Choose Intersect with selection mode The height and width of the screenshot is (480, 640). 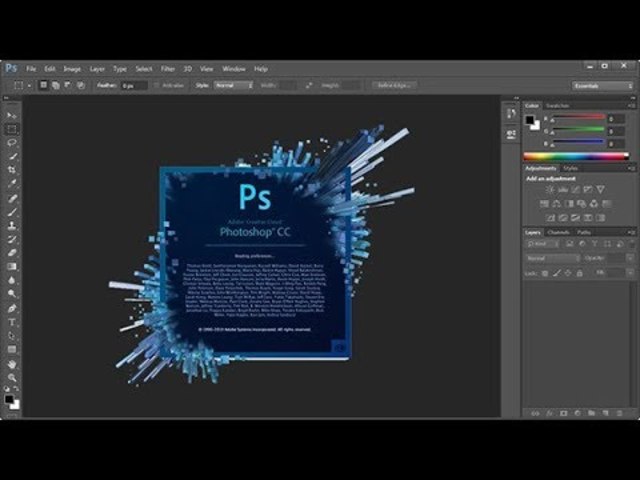coord(81,85)
